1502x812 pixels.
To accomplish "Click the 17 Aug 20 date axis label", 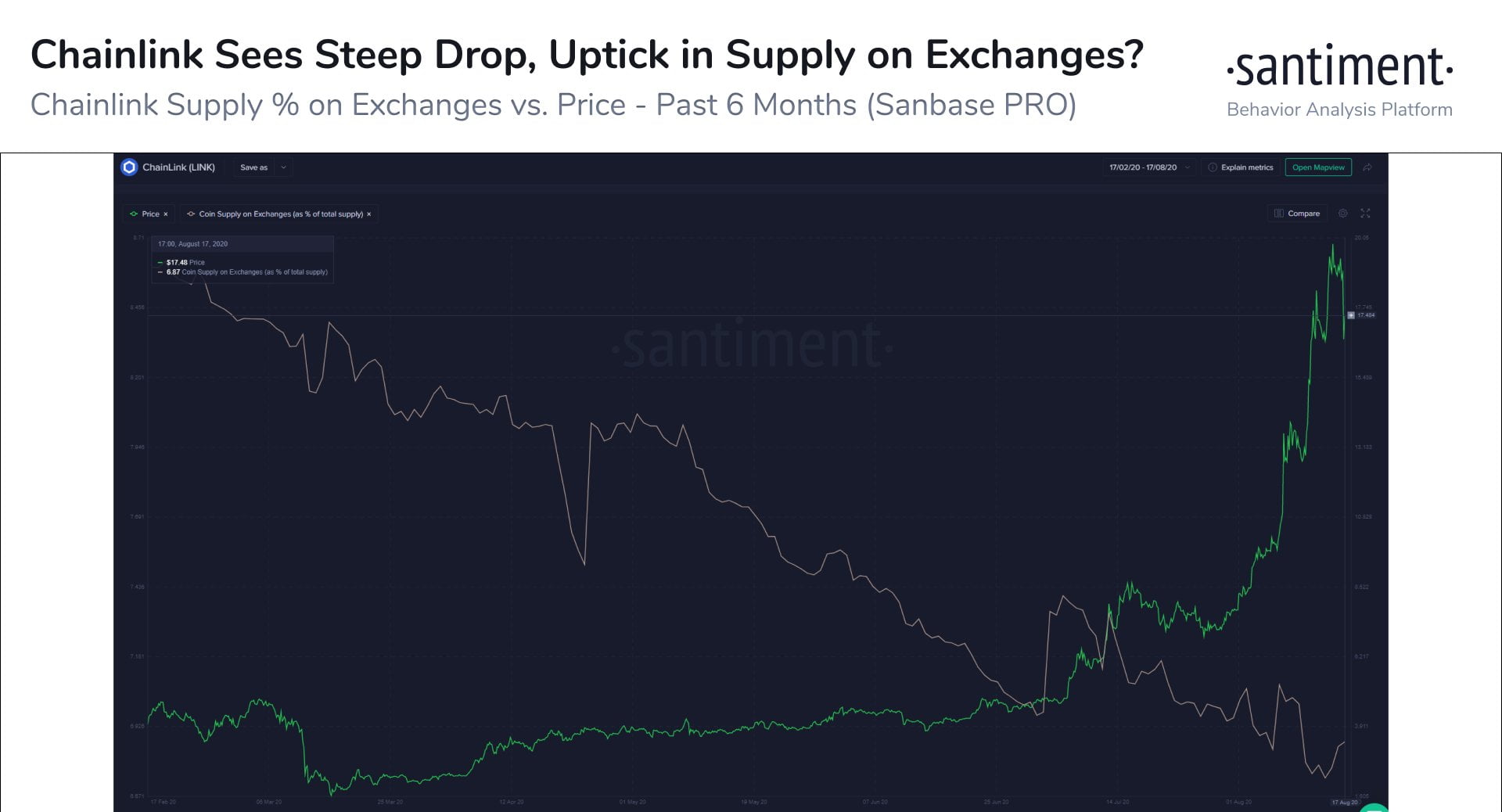I will pyautogui.click(x=1345, y=803).
